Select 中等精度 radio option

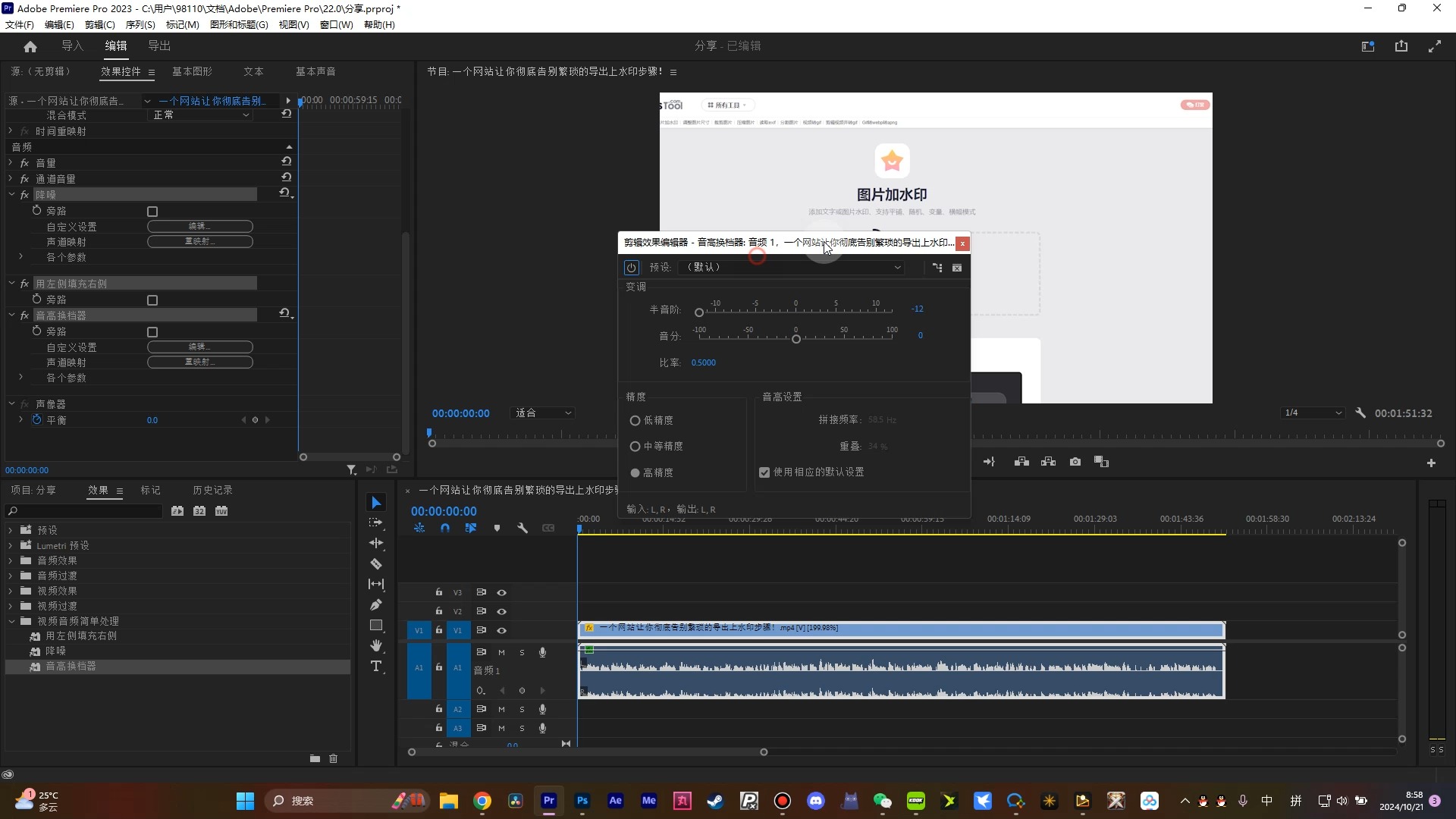click(635, 447)
